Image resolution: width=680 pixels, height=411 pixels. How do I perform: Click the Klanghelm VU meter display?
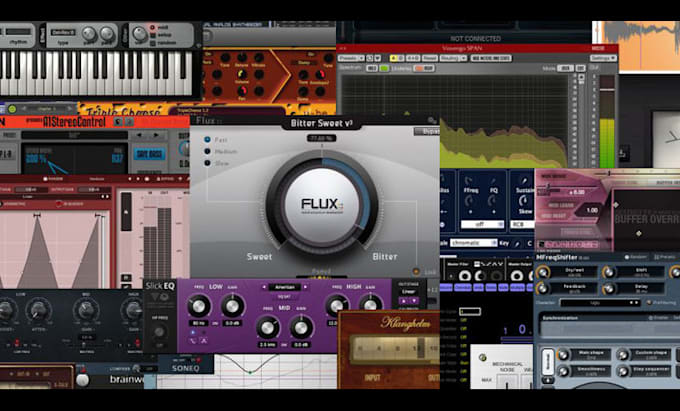[x=390, y=349]
